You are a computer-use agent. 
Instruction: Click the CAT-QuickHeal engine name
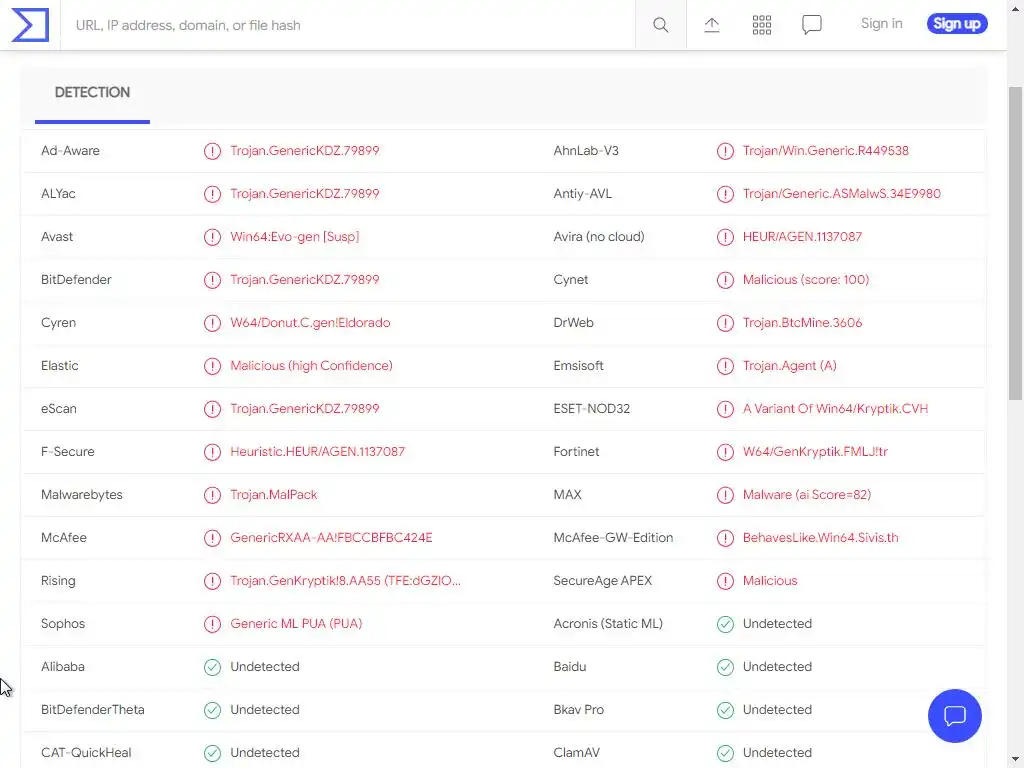point(86,752)
